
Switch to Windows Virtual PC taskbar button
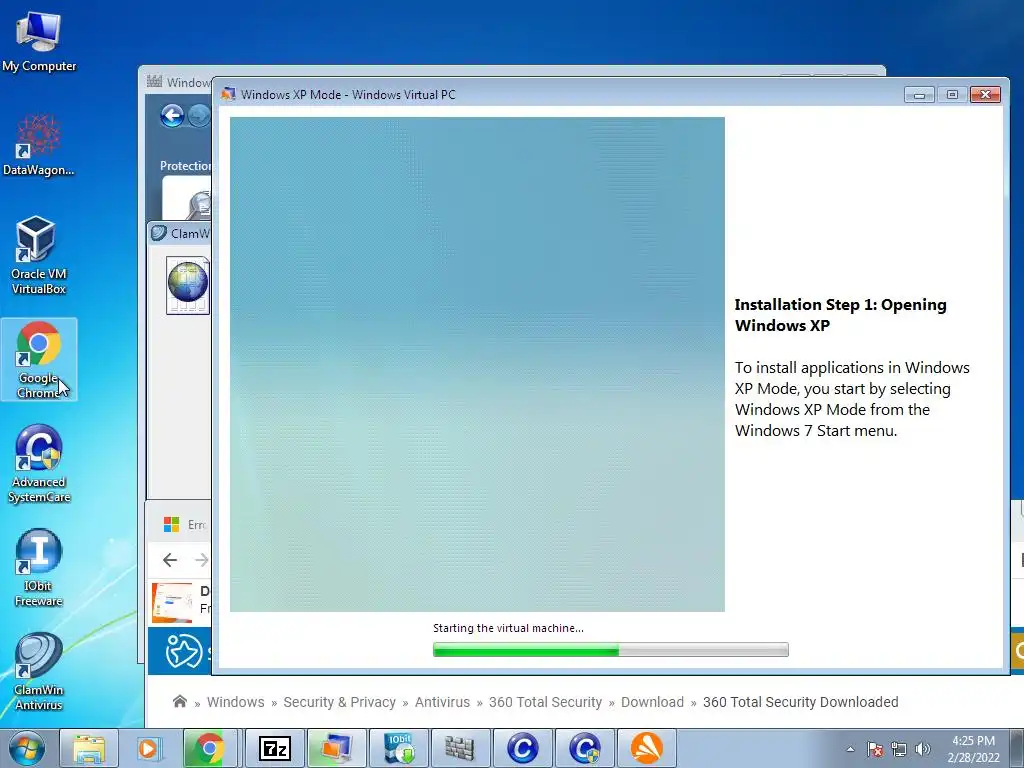(x=336, y=748)
